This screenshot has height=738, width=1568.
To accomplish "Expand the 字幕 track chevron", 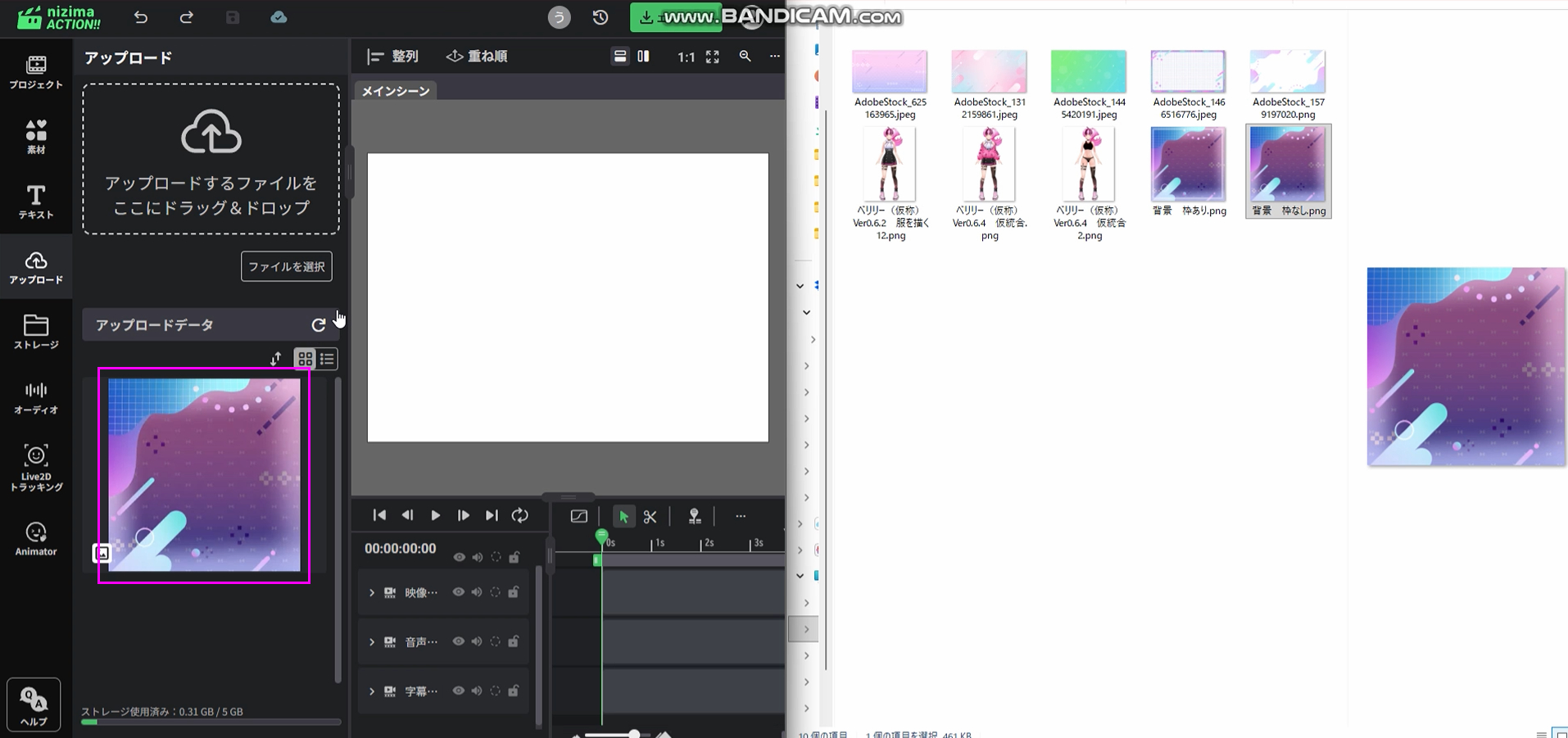I will click(x=372, y=691).
